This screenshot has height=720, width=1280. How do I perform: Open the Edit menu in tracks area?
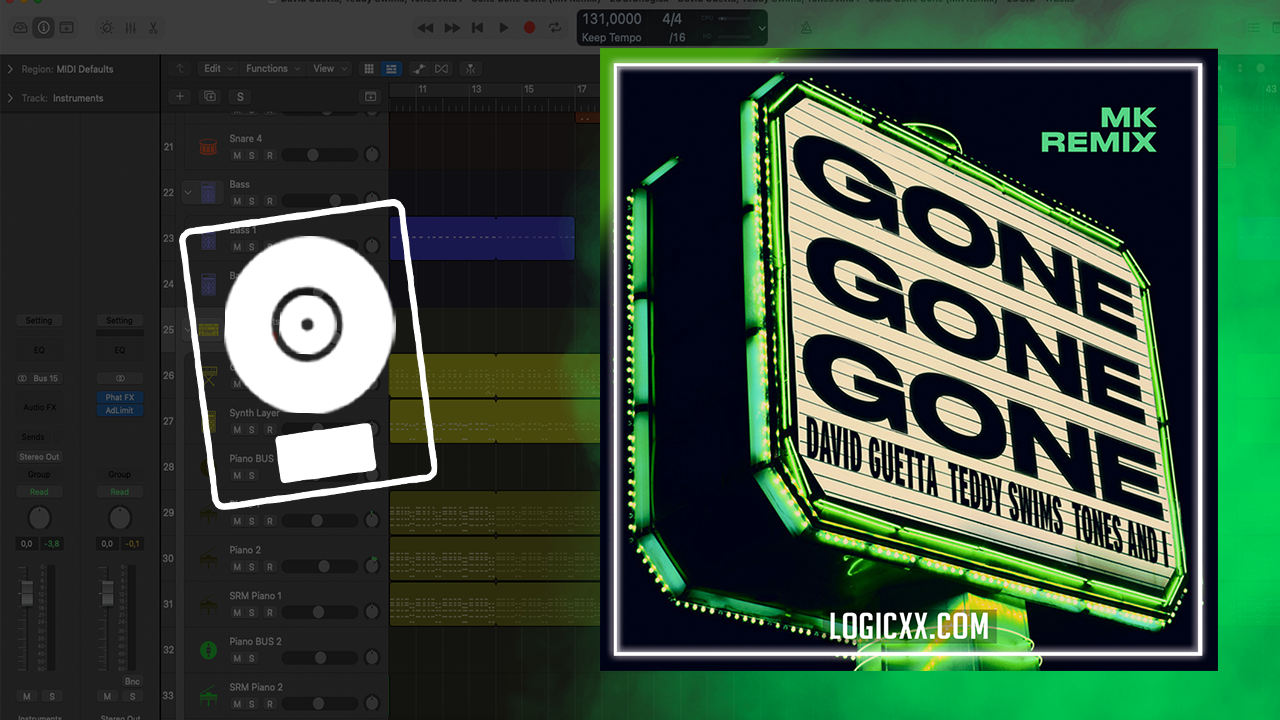[217, 69]
